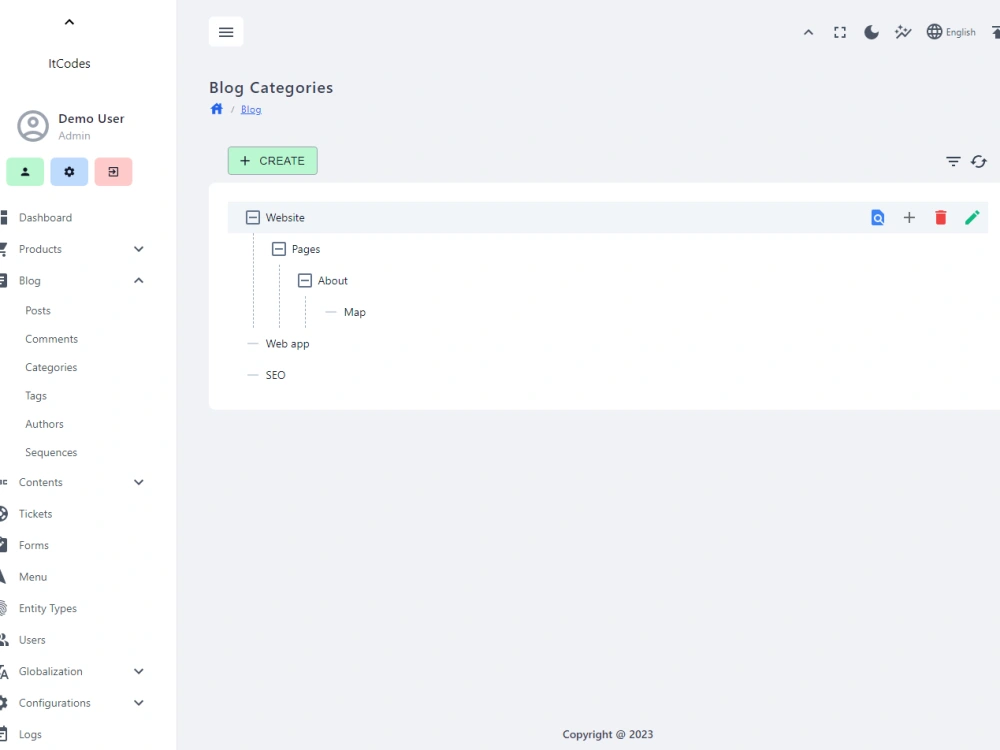Follow the Blog breadcrumb link
Screen dimensions: 1000x750
click(x=250, y=109)
